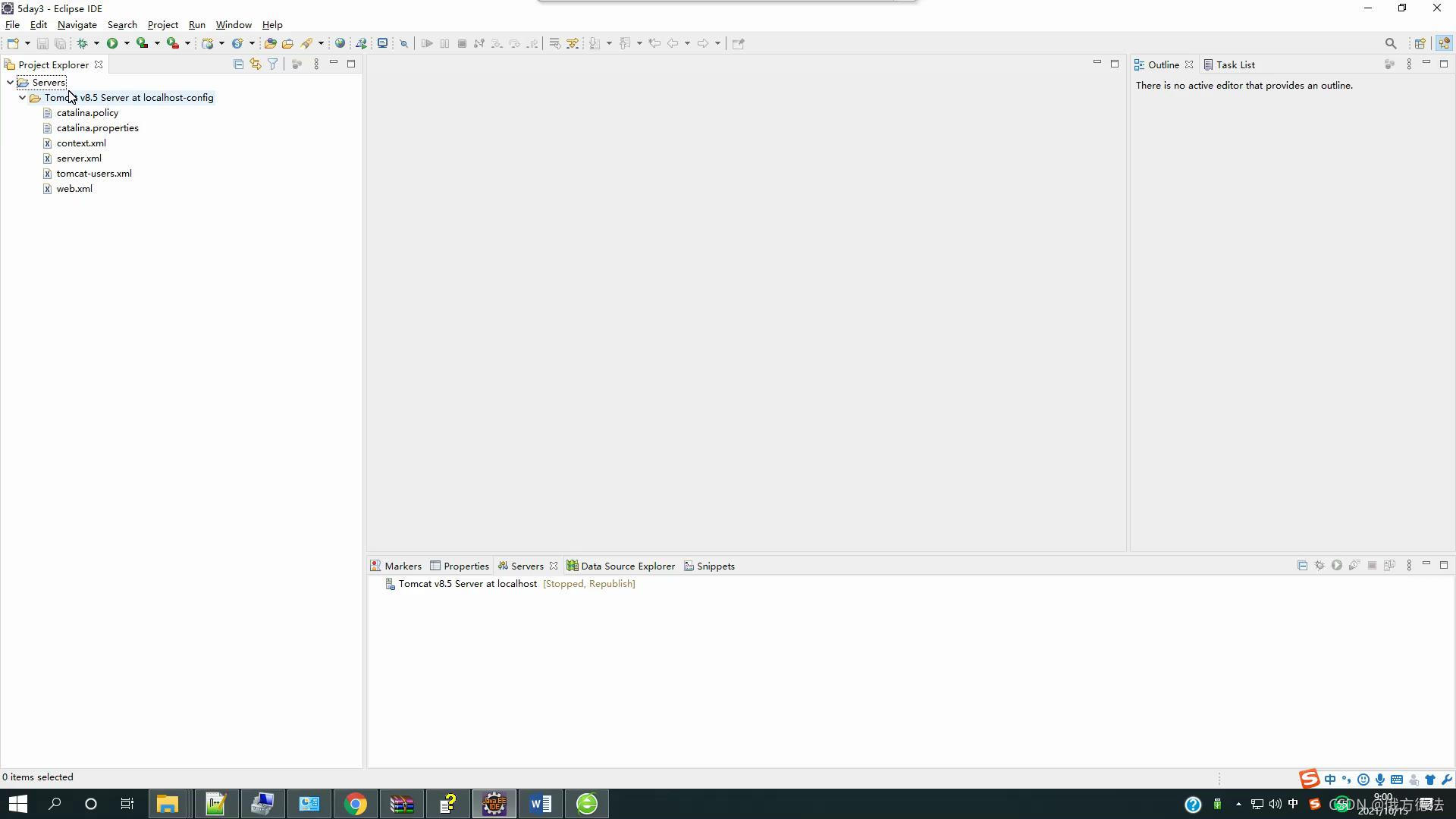Click New Dynamic Web Project icon
Screen dimensions: 1456x819
pyautogui.click(x=207, y=43)
